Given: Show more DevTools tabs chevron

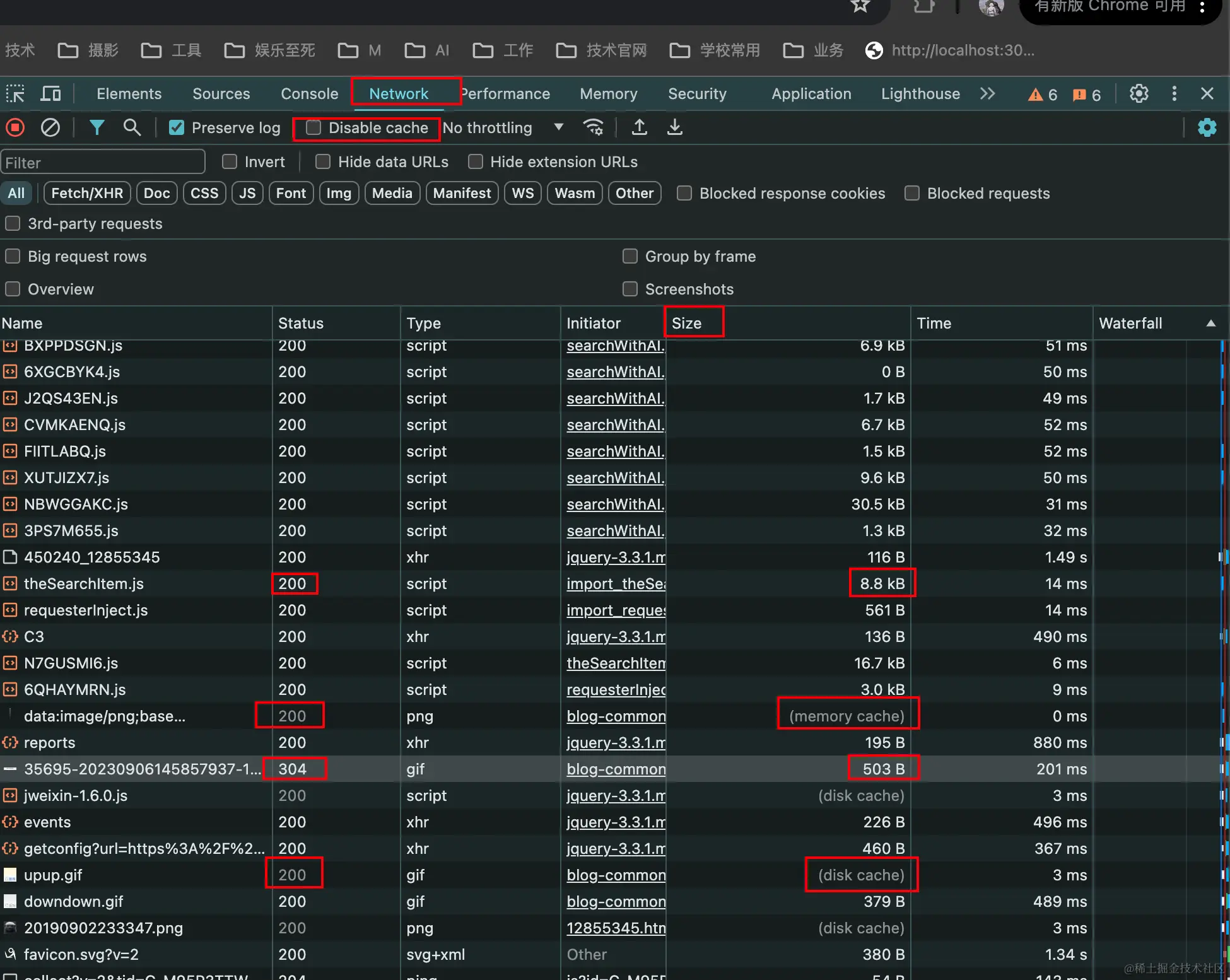Looking at the screenshot, I should point(987,94).
